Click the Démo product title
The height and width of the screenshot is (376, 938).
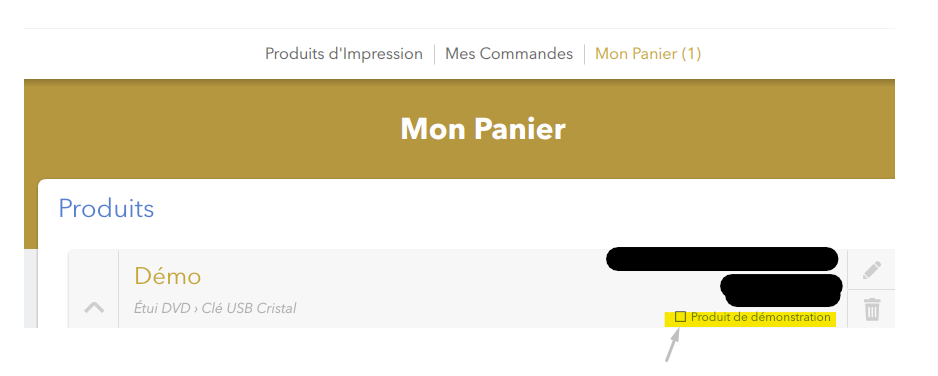[x=168, y=276]
